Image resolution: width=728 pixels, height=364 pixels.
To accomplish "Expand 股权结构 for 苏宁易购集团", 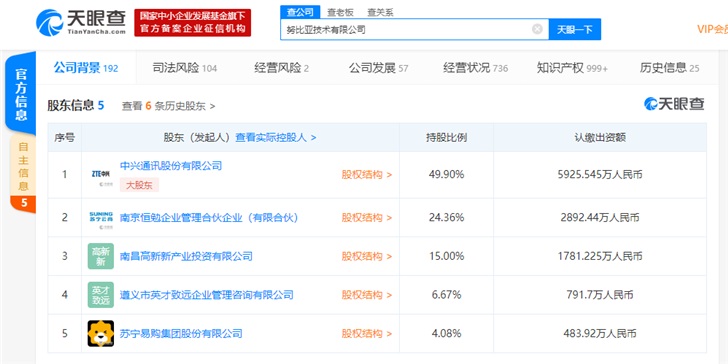I will [367, 333].
